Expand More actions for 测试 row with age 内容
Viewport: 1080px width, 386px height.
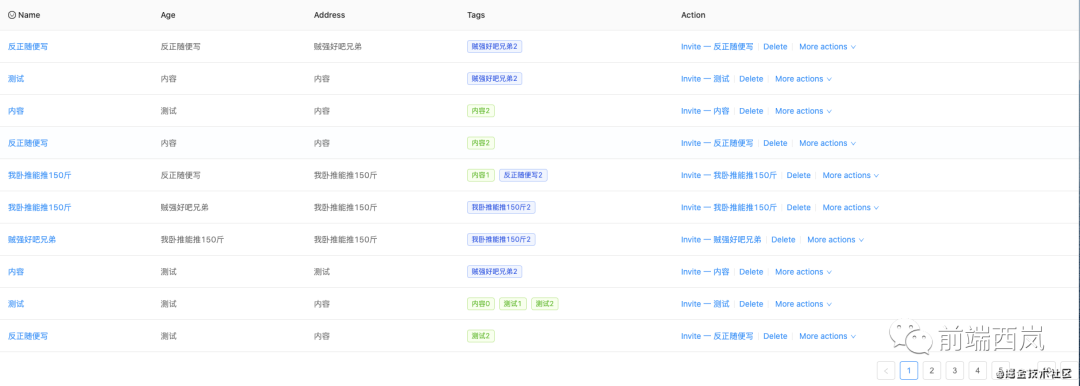[803, 79]
